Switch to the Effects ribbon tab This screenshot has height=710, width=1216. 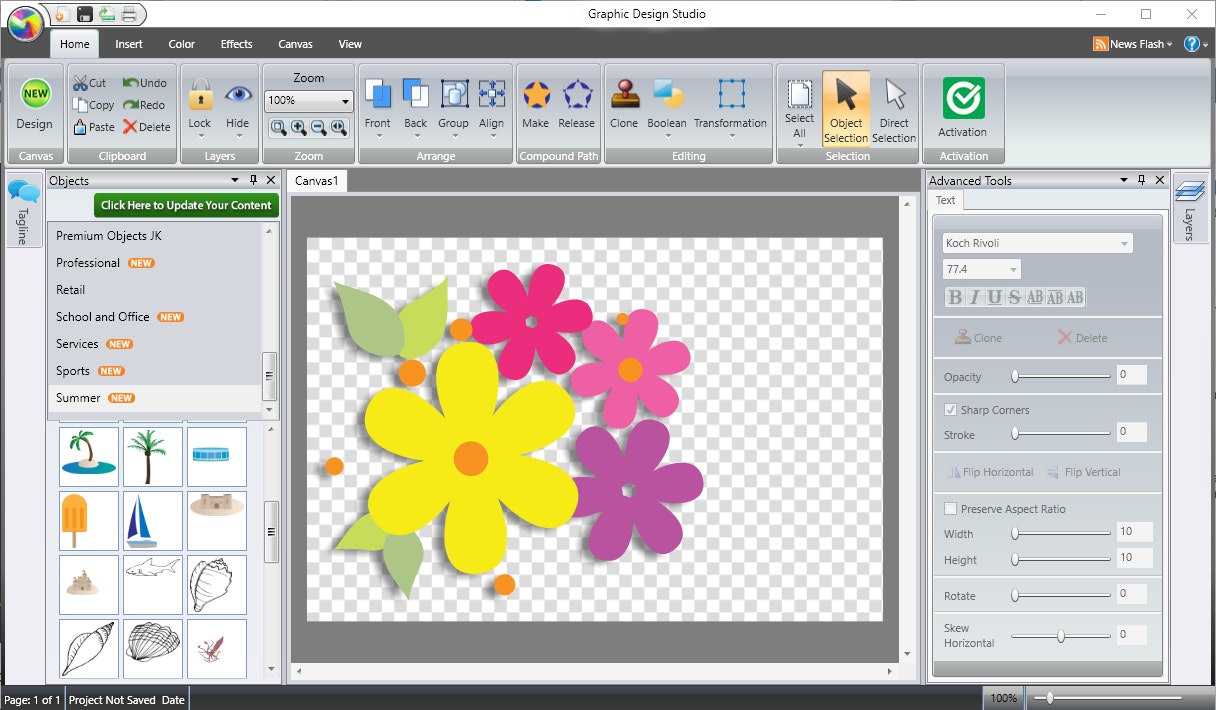[x=237, y=44]
